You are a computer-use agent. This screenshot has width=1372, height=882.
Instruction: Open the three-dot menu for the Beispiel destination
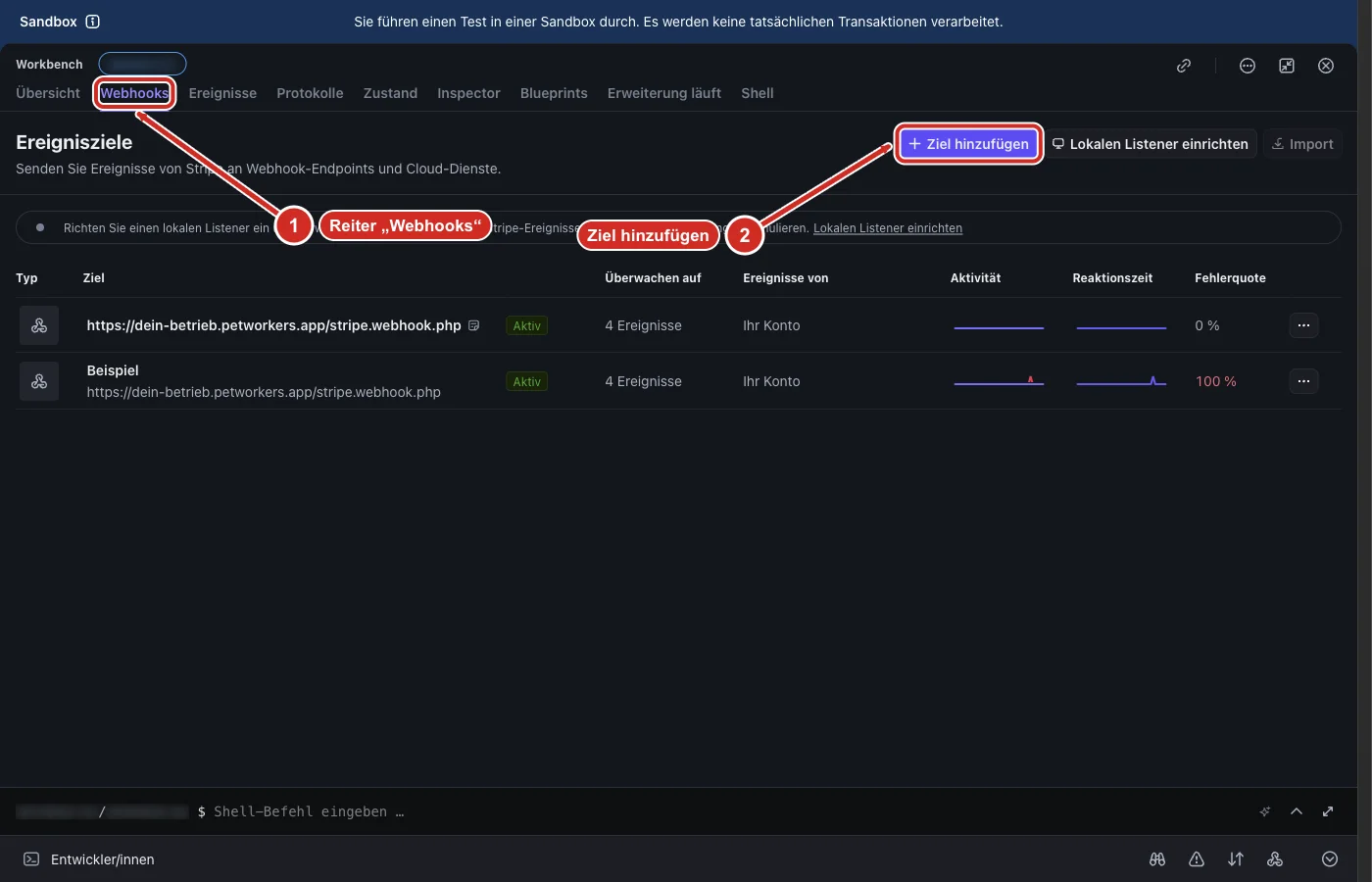pos(1303,381)
